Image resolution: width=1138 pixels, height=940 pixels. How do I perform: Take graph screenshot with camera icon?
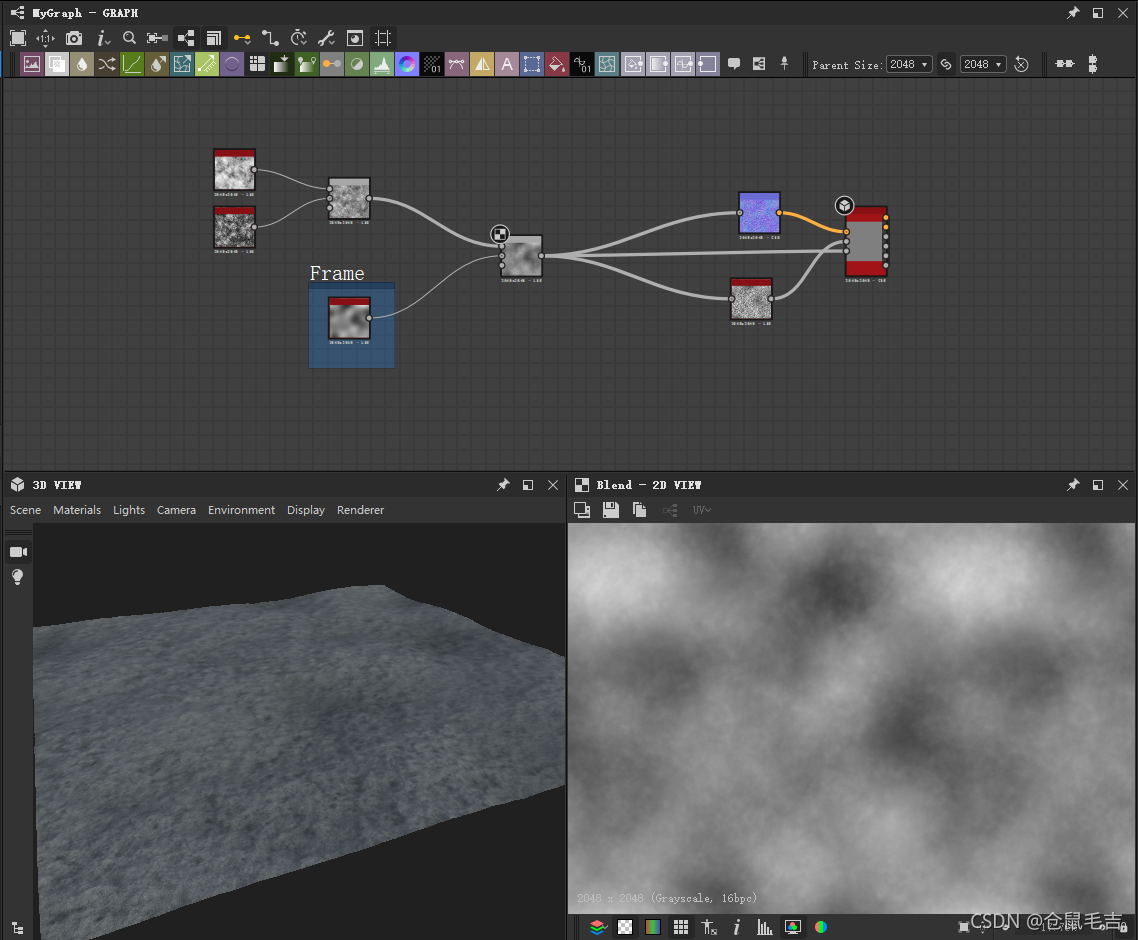point(74,38)
